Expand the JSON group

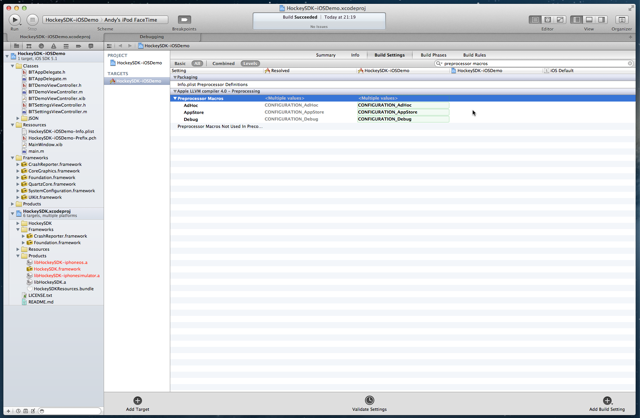point(18,118)
